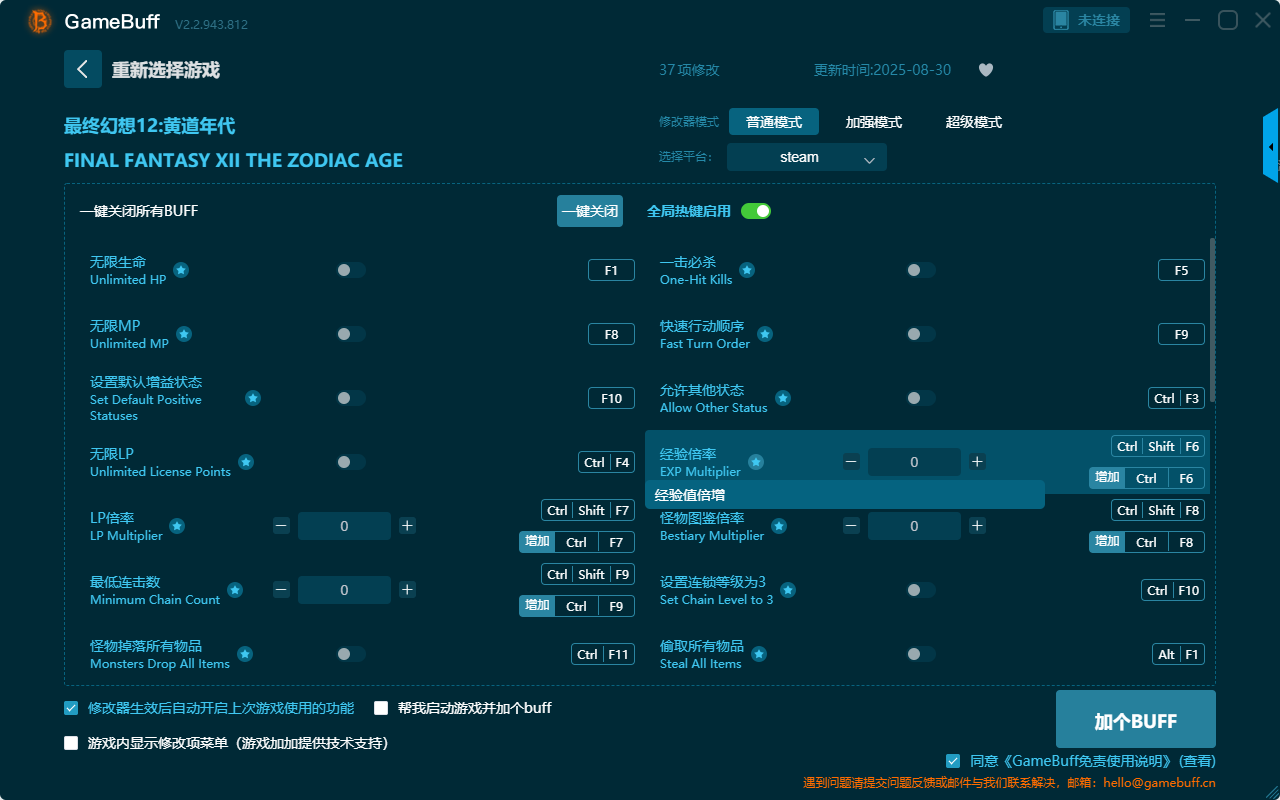Toggle Unlimited HP switch
This screenshot has width=1280, height=800.
[x=351, y=270]
